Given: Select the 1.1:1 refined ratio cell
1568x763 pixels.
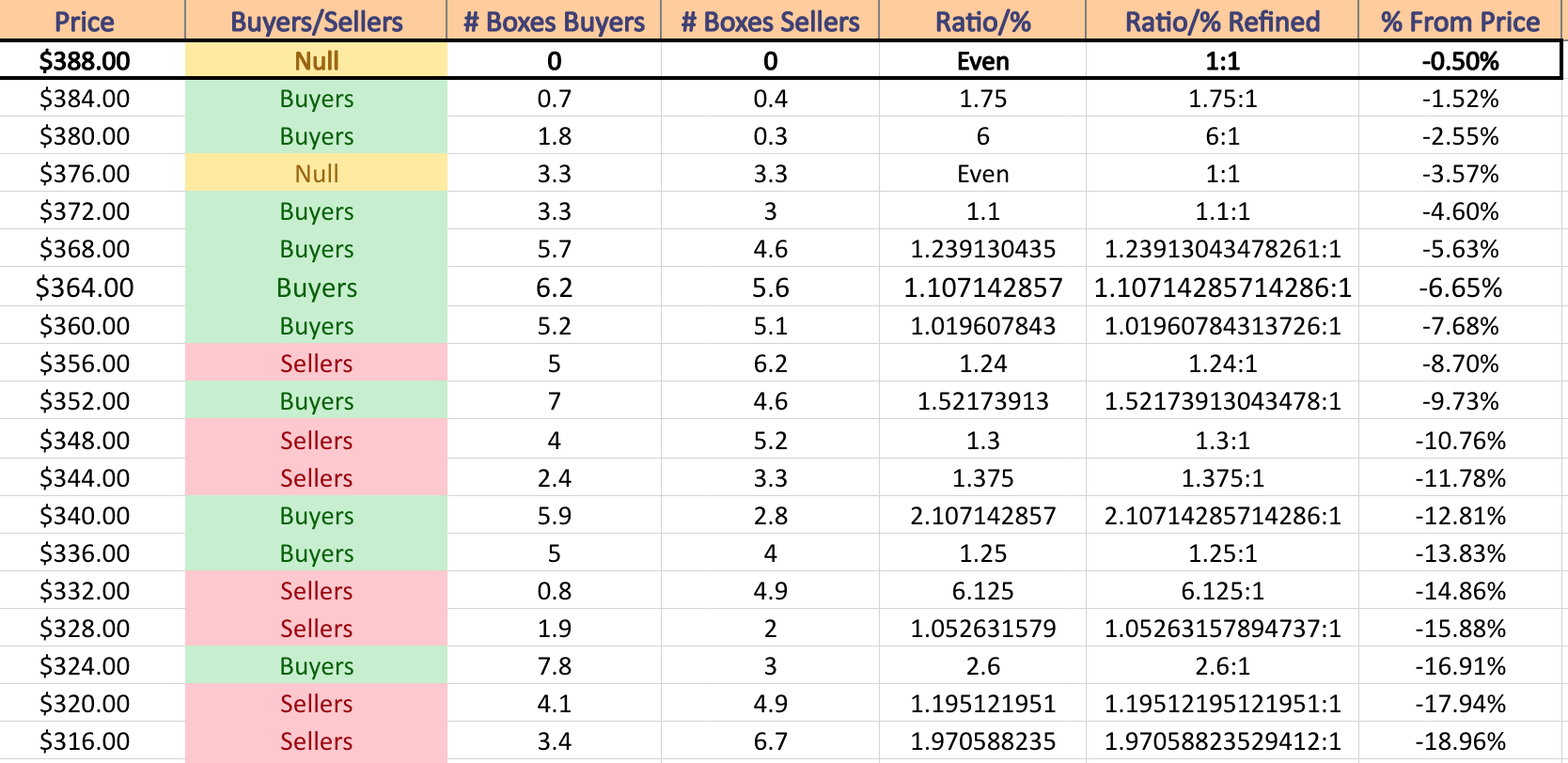Looking at the screenshot, I should coord(1222,211).
